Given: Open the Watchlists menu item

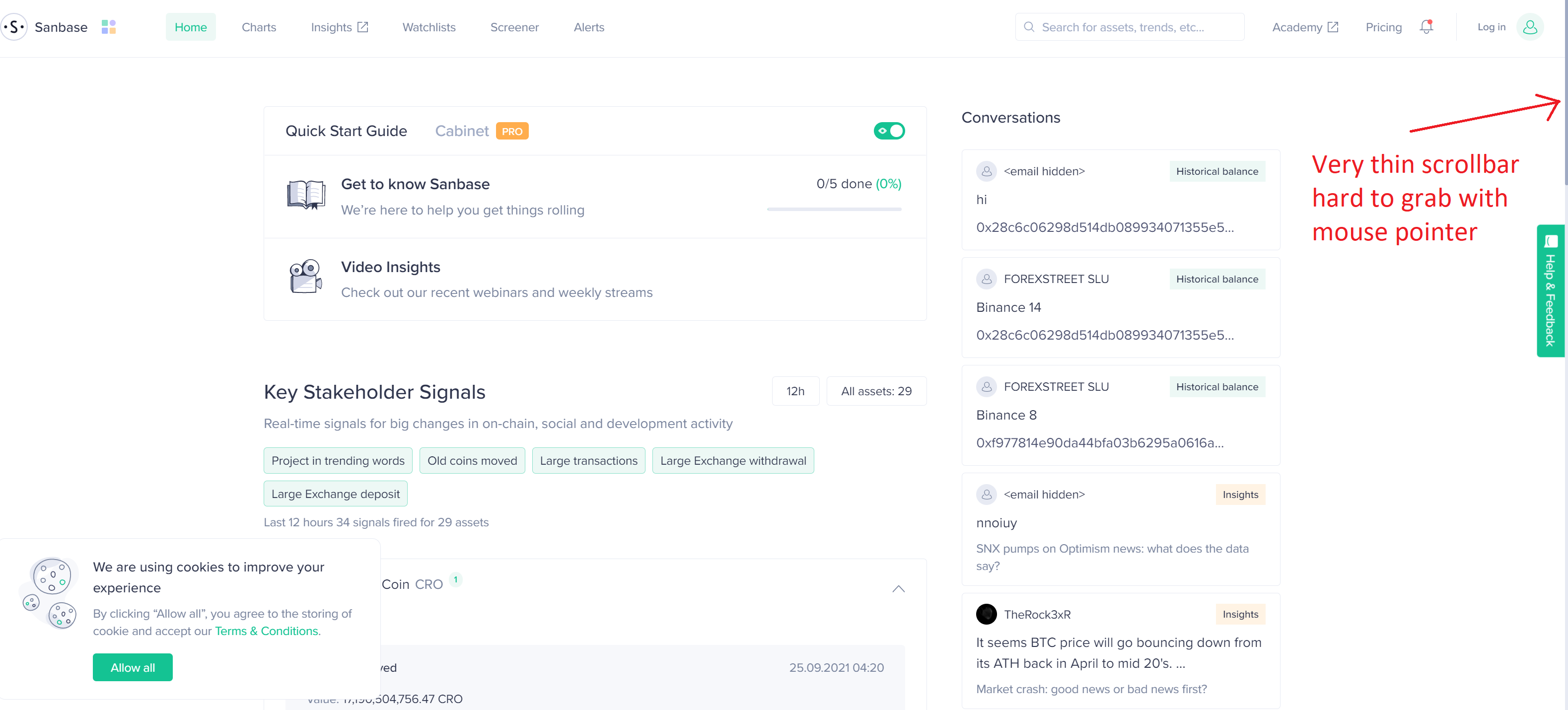Looking at the screenshot, I should [428, 27].
